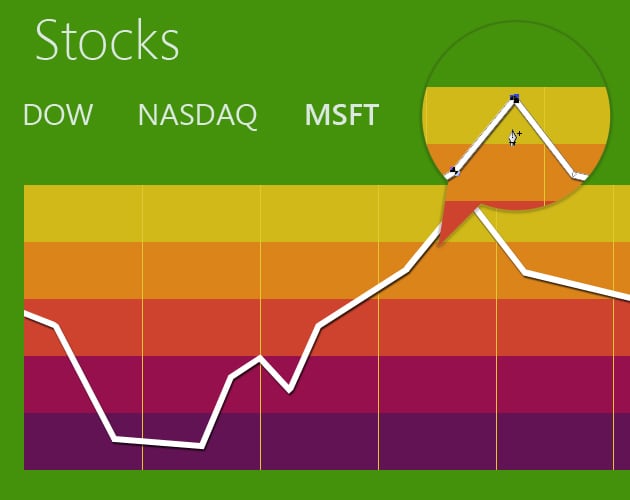Click the Stocks title heading
630x500 pixels.
coord(107,41)
